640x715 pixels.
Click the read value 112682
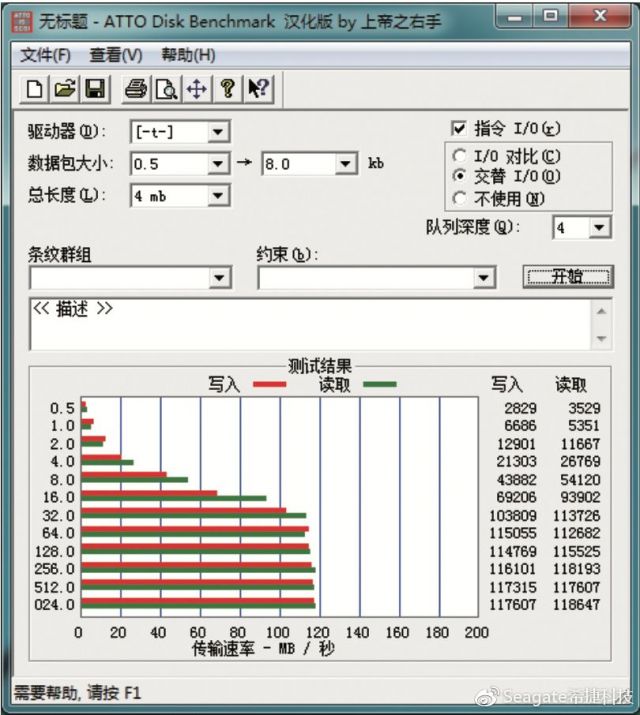coord(577,533)
